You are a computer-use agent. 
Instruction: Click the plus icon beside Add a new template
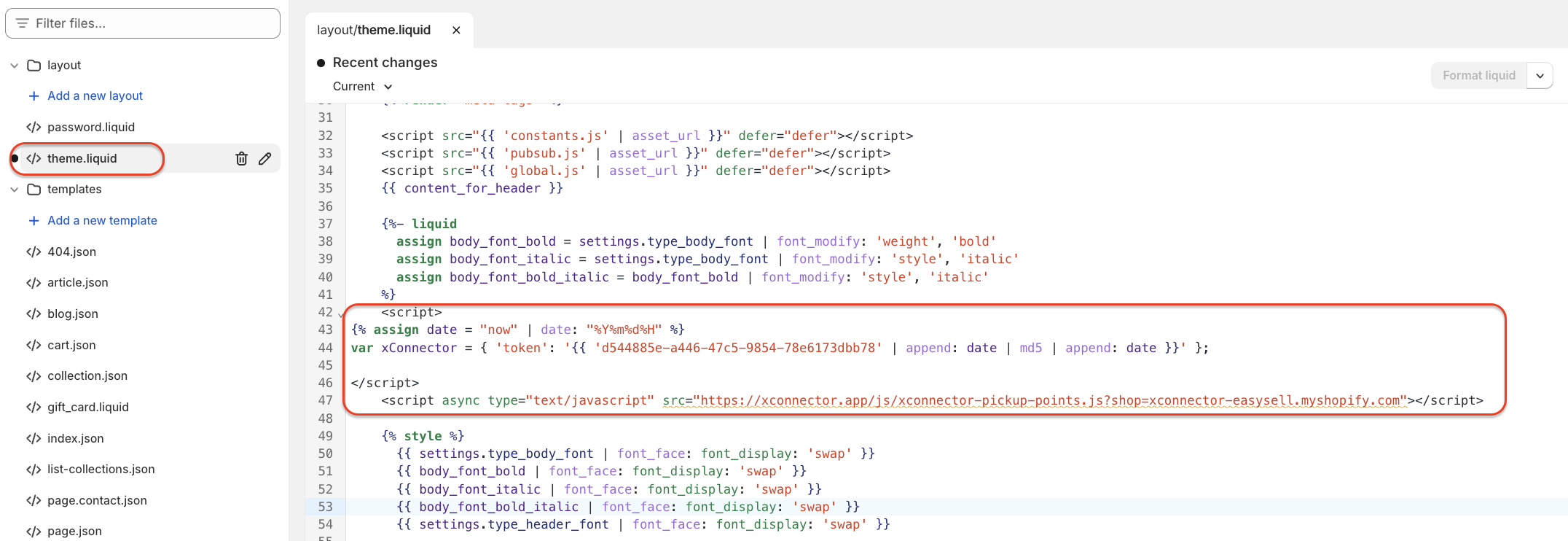click(34, 220)
